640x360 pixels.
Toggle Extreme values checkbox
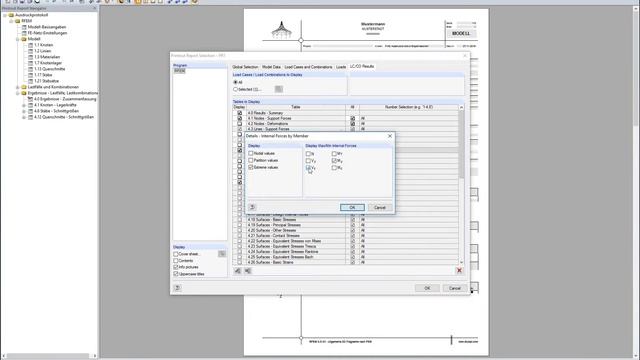[x=251, y=167]
